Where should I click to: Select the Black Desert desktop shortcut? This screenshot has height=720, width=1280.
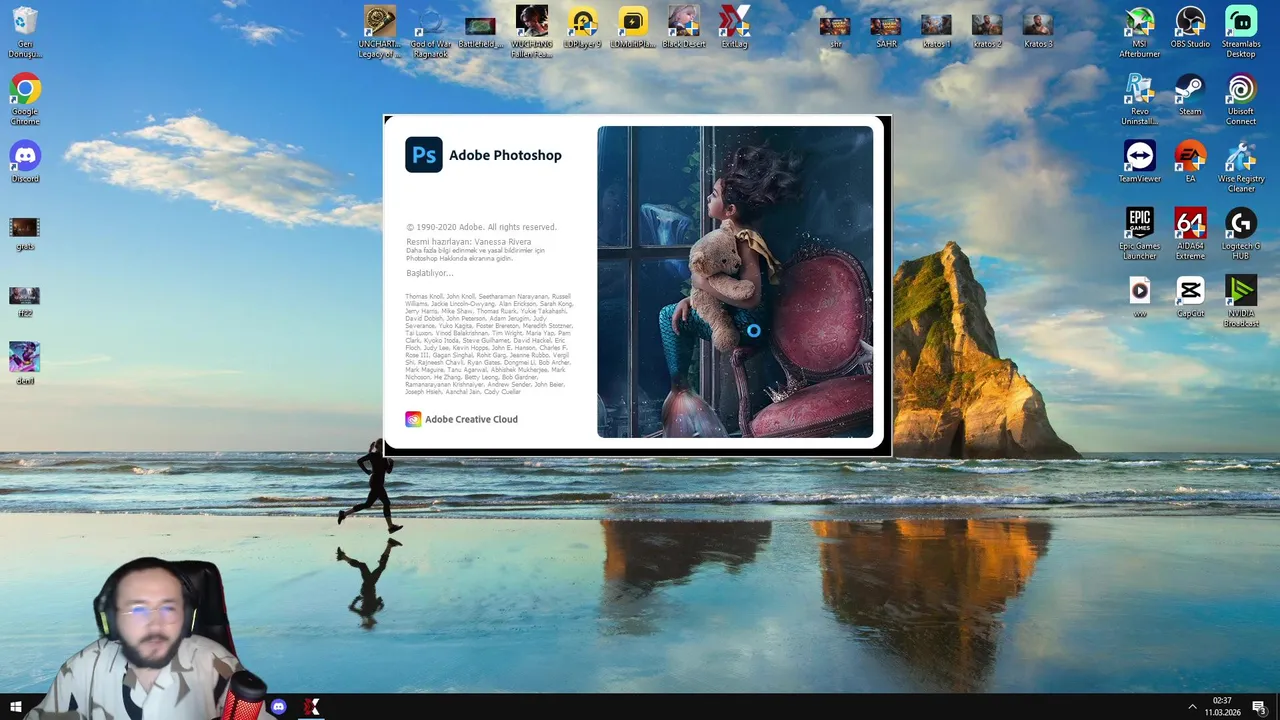click(x=683, y=21)
